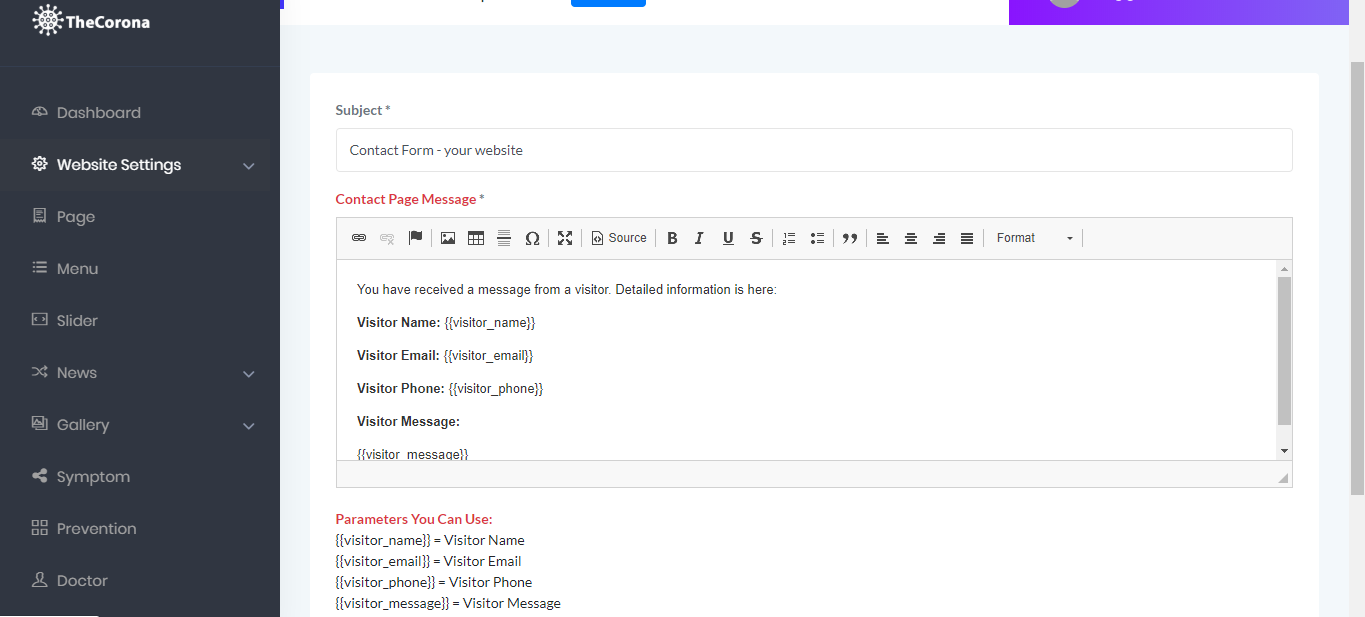The width and height of the screenshot is (1365, 617).
Task: Insert an image via toolbar icon
Action: click(448, 238)
